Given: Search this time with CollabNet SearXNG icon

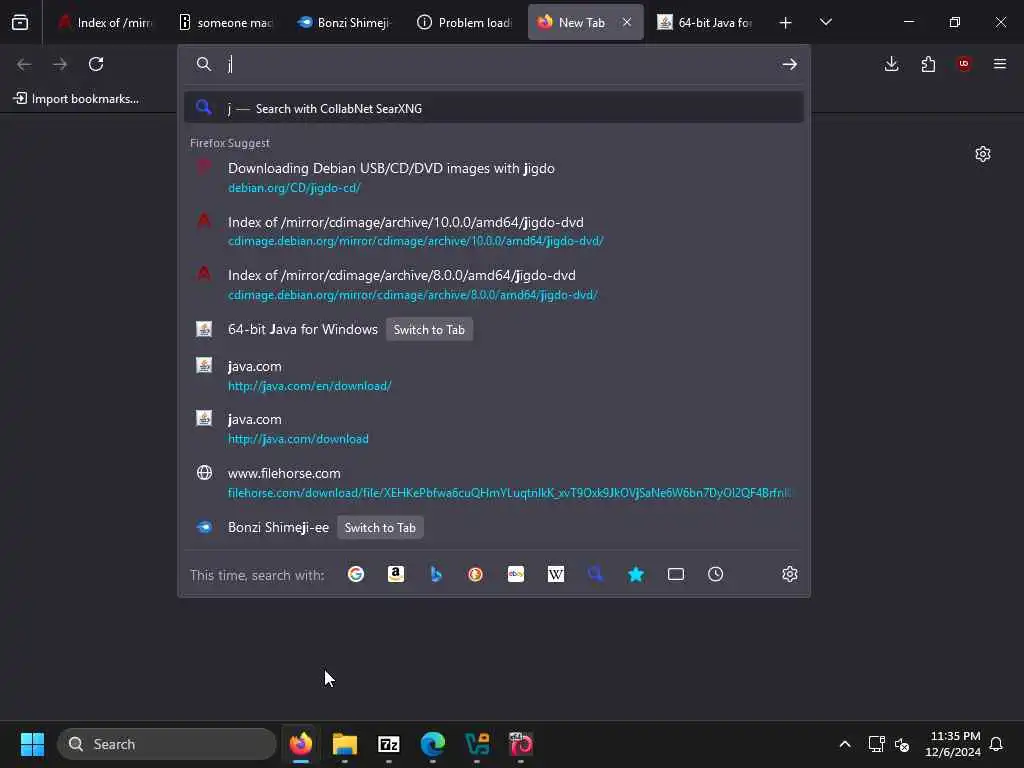Looking at the screenshot, I should (x=596, y=574).
